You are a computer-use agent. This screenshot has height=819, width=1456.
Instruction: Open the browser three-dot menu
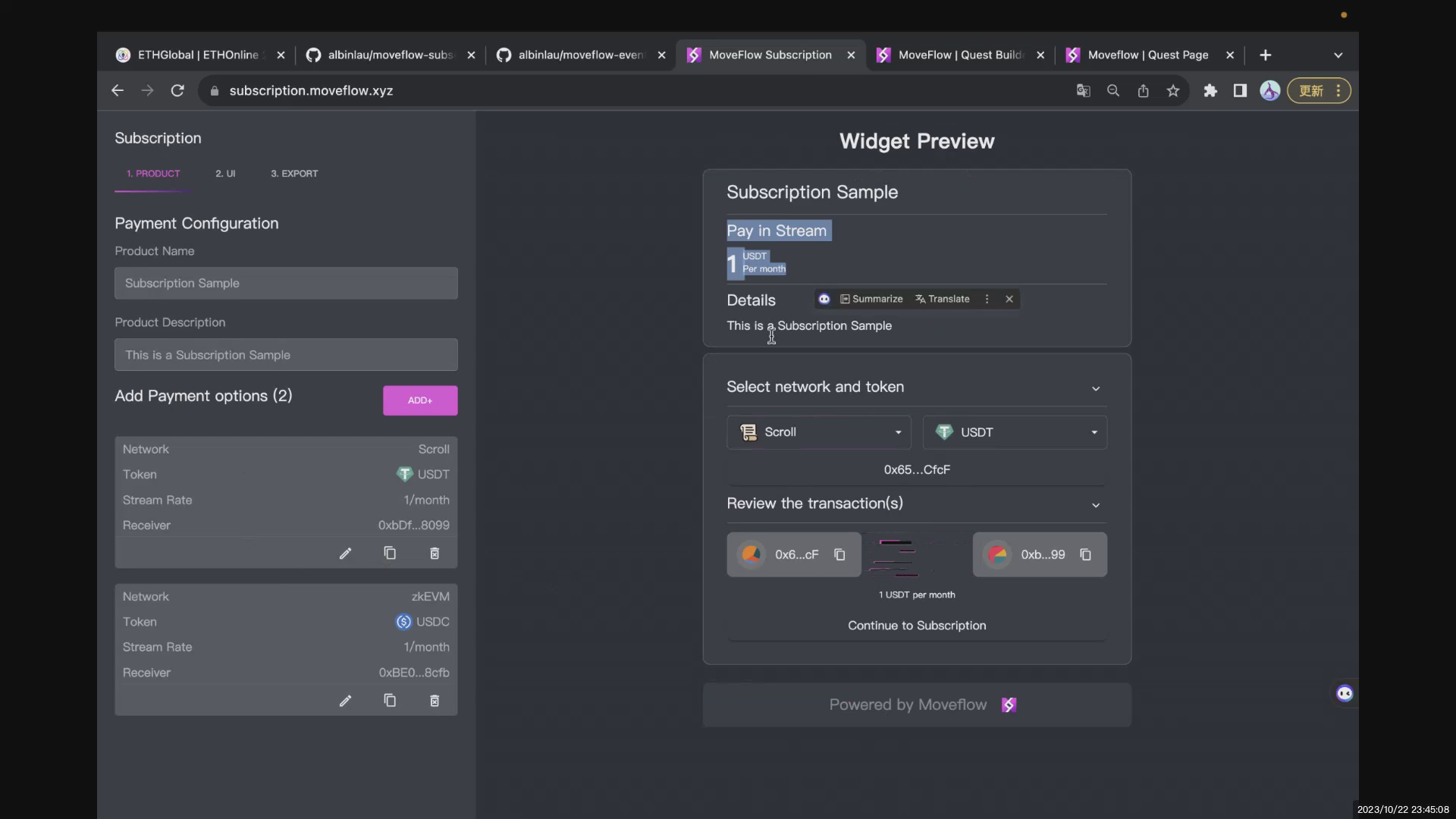click(x=1338, y=91)
